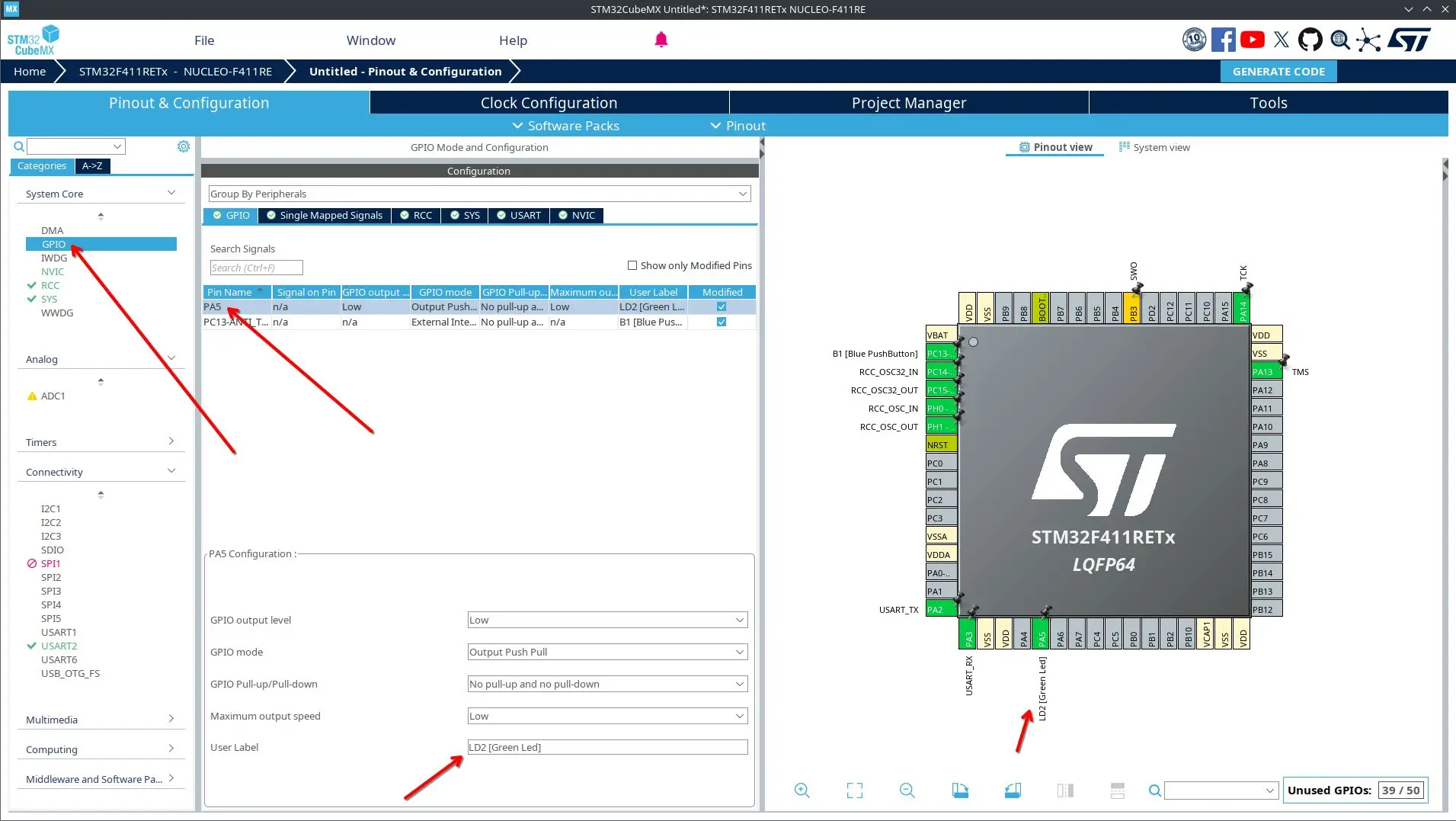Click the Search Signals input field
This screenshot has width=1456, height=821.
(256, 268)
